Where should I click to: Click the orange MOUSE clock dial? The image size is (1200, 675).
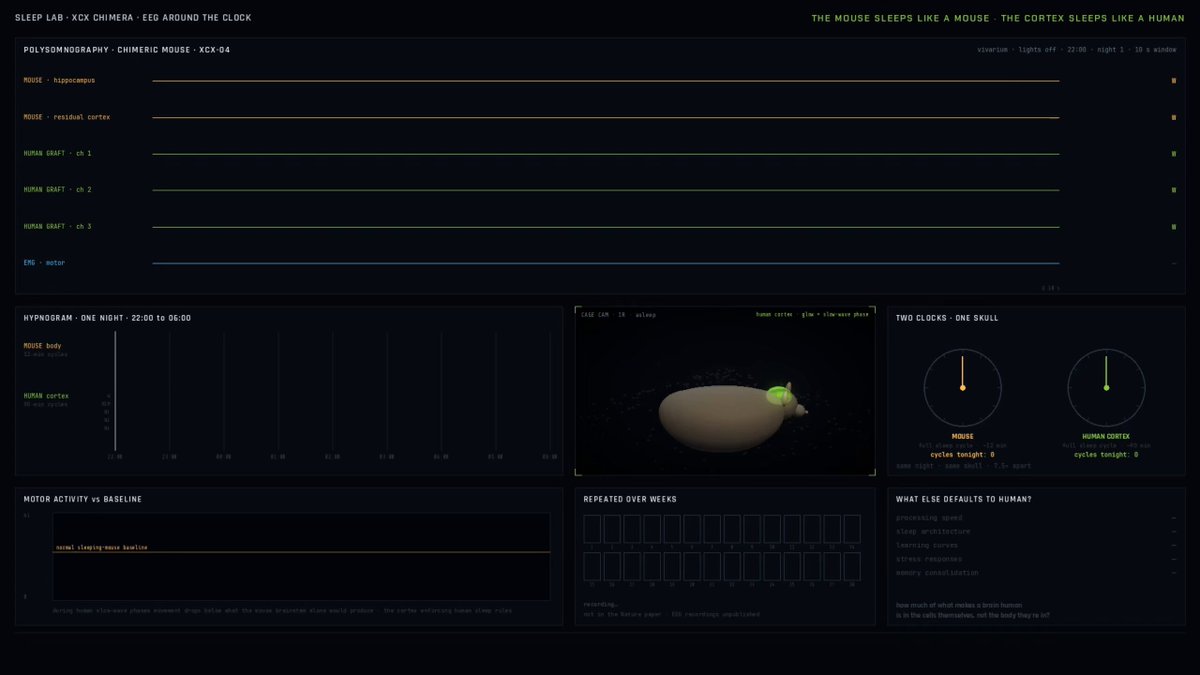click(962, 388)
